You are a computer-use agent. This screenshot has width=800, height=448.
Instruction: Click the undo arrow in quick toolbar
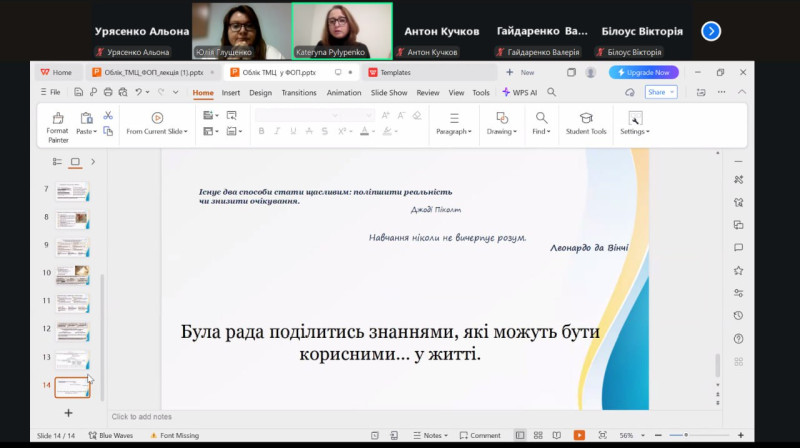138,92
